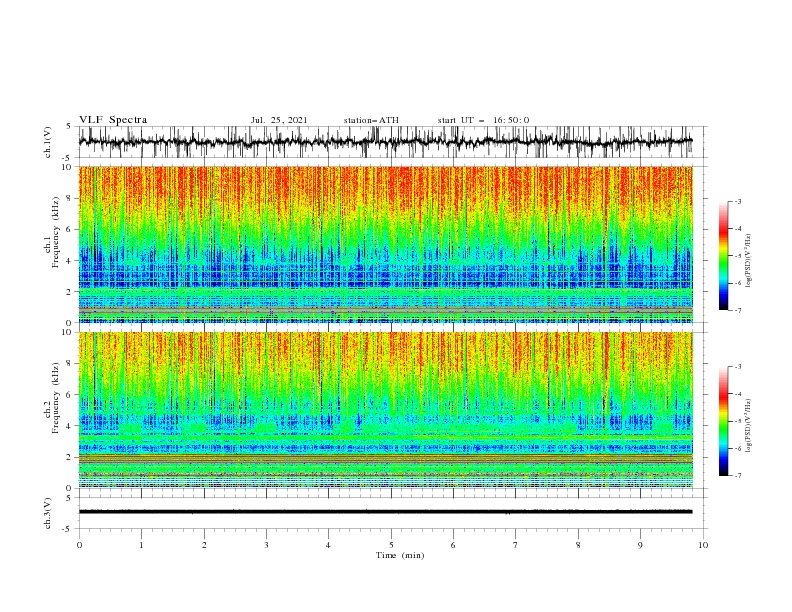Click the "Time (min)" x-axis label
This screenshot has width=792, height=612.
pyautogui.click(x=400, y=555)
